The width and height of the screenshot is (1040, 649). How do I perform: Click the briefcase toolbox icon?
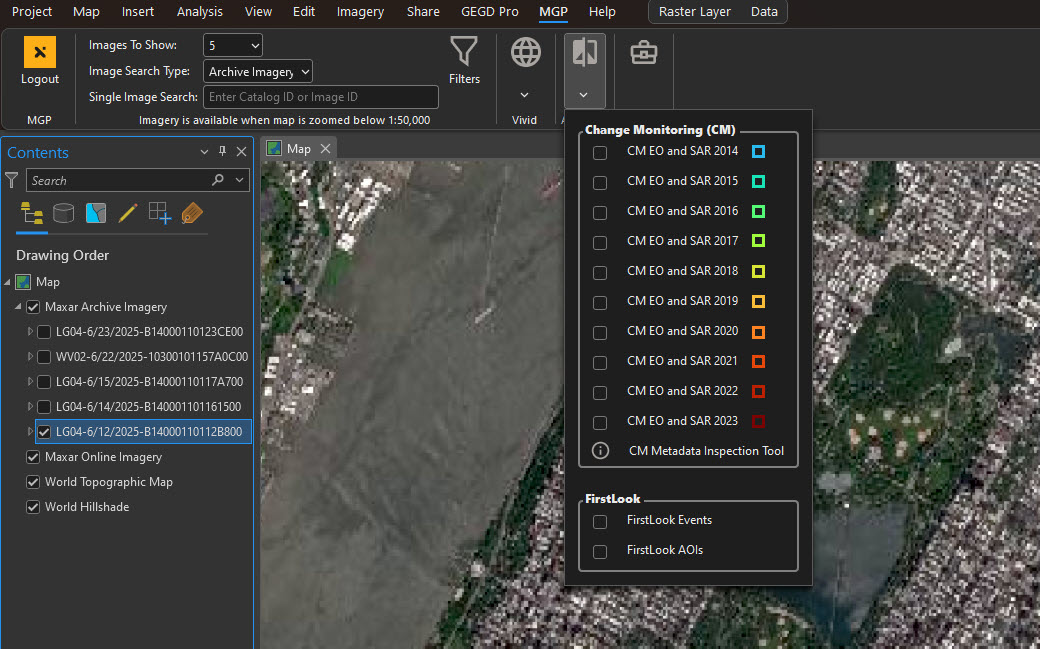pos(643,52)
